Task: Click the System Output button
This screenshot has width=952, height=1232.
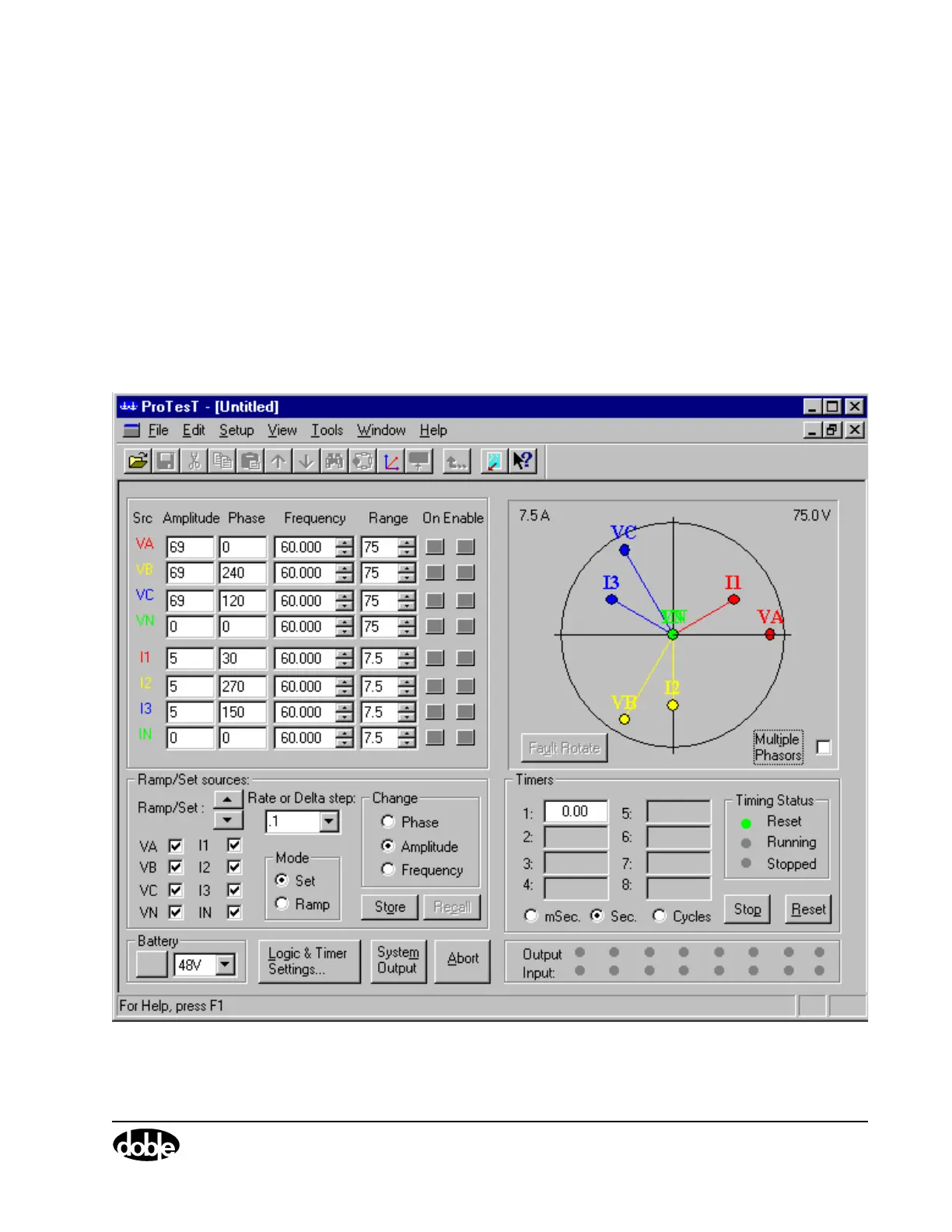Action: [398, 961]
